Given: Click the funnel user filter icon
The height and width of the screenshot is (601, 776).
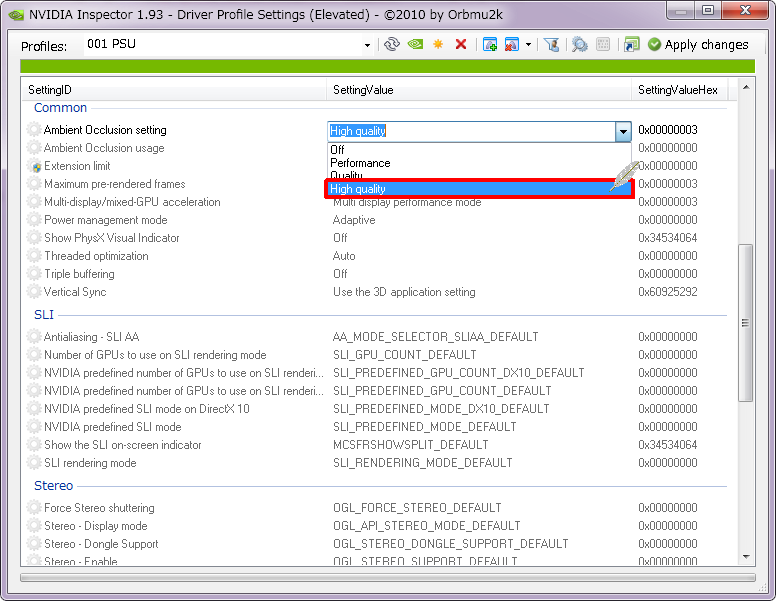Looking at the screenshot, I should (551, 45).
